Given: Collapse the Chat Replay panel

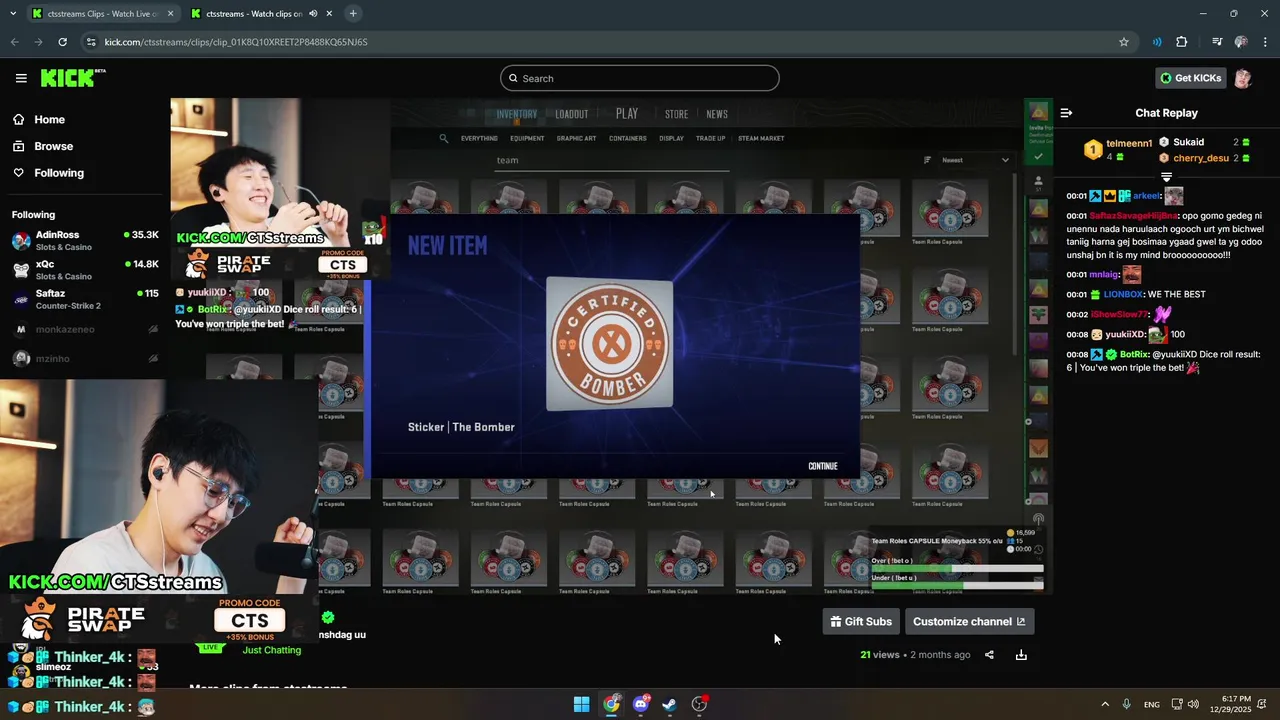Looking at the screenshot, I should pyautogui.click(x=1066, y=113).
